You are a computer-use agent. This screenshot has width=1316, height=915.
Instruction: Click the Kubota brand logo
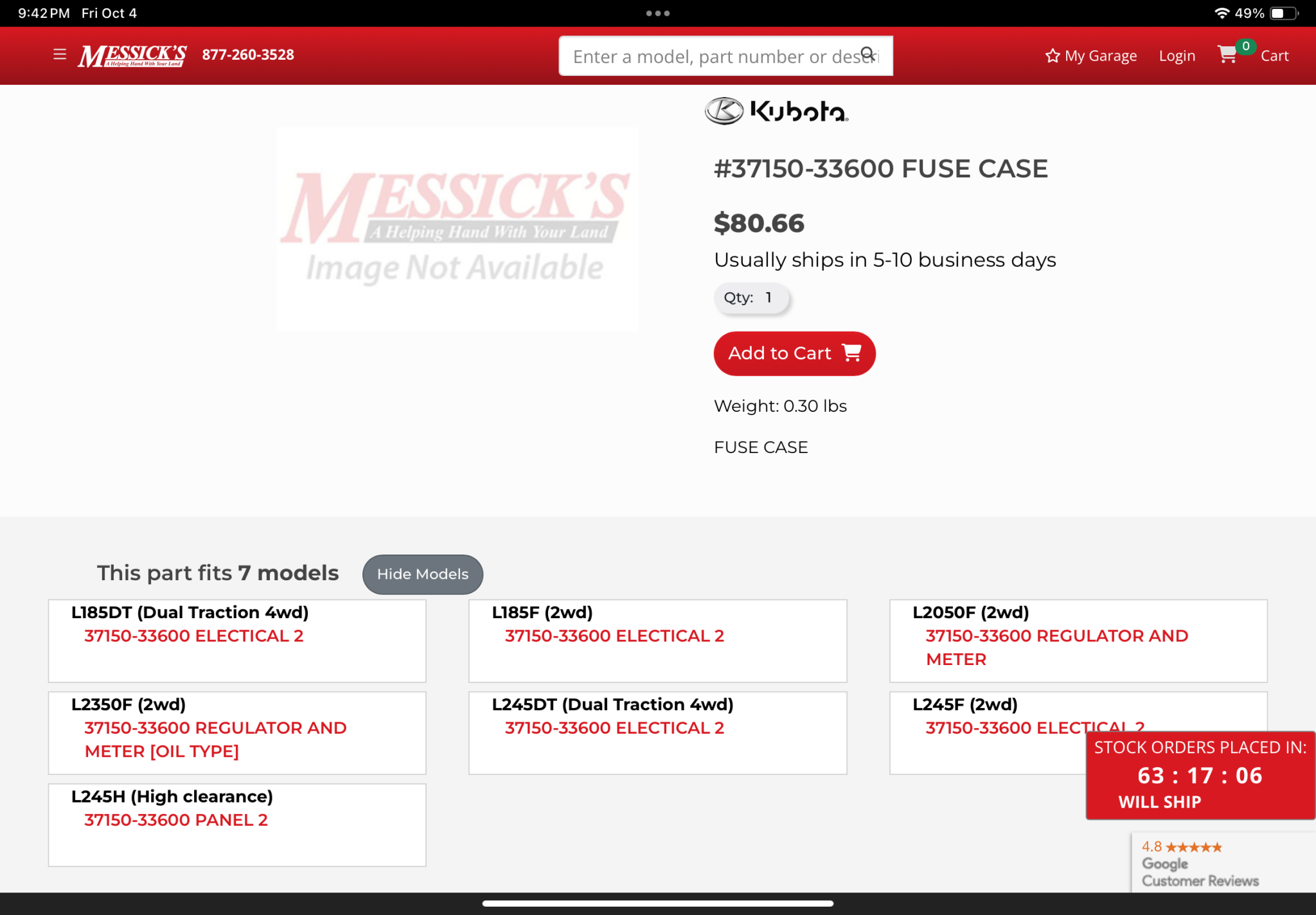tap(776, 111)
